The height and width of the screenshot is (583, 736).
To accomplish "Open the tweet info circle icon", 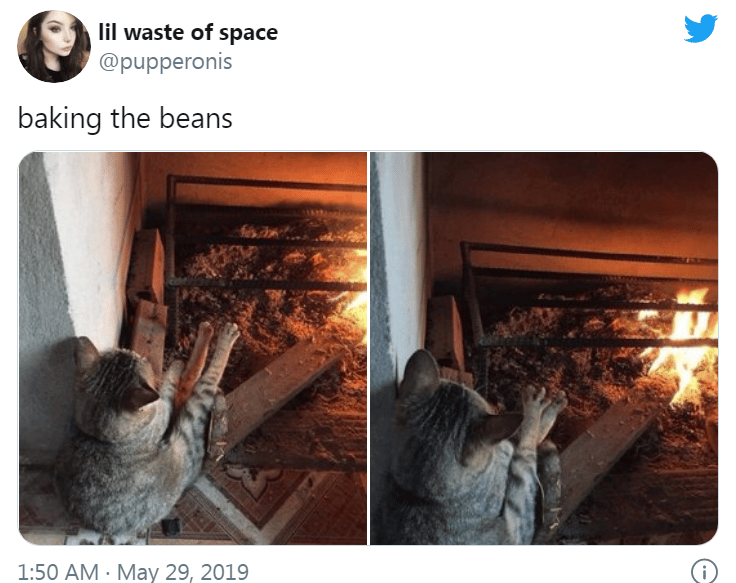I will [704, 572].
